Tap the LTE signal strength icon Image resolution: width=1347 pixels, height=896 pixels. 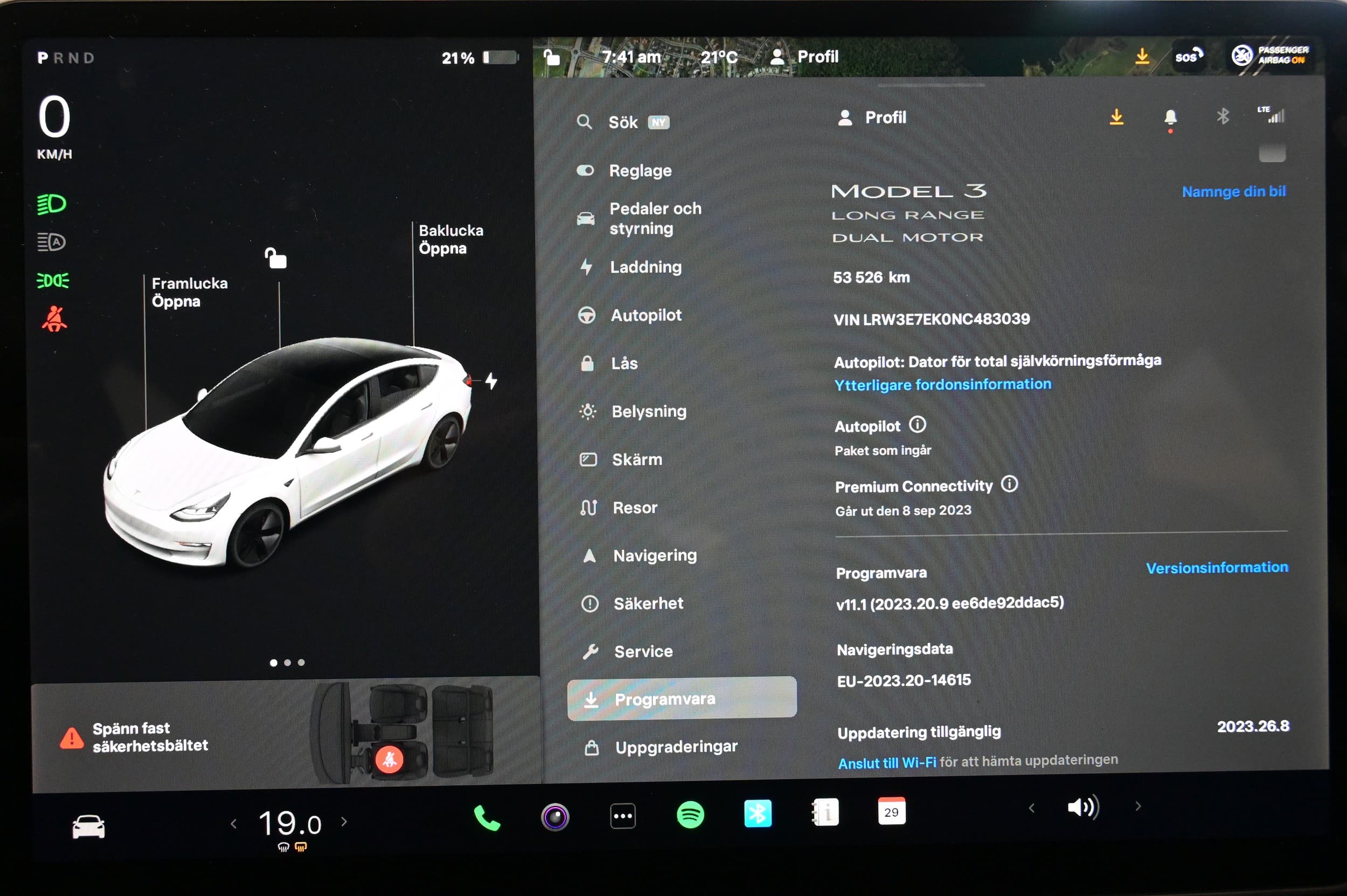(x=1271, y=114)
